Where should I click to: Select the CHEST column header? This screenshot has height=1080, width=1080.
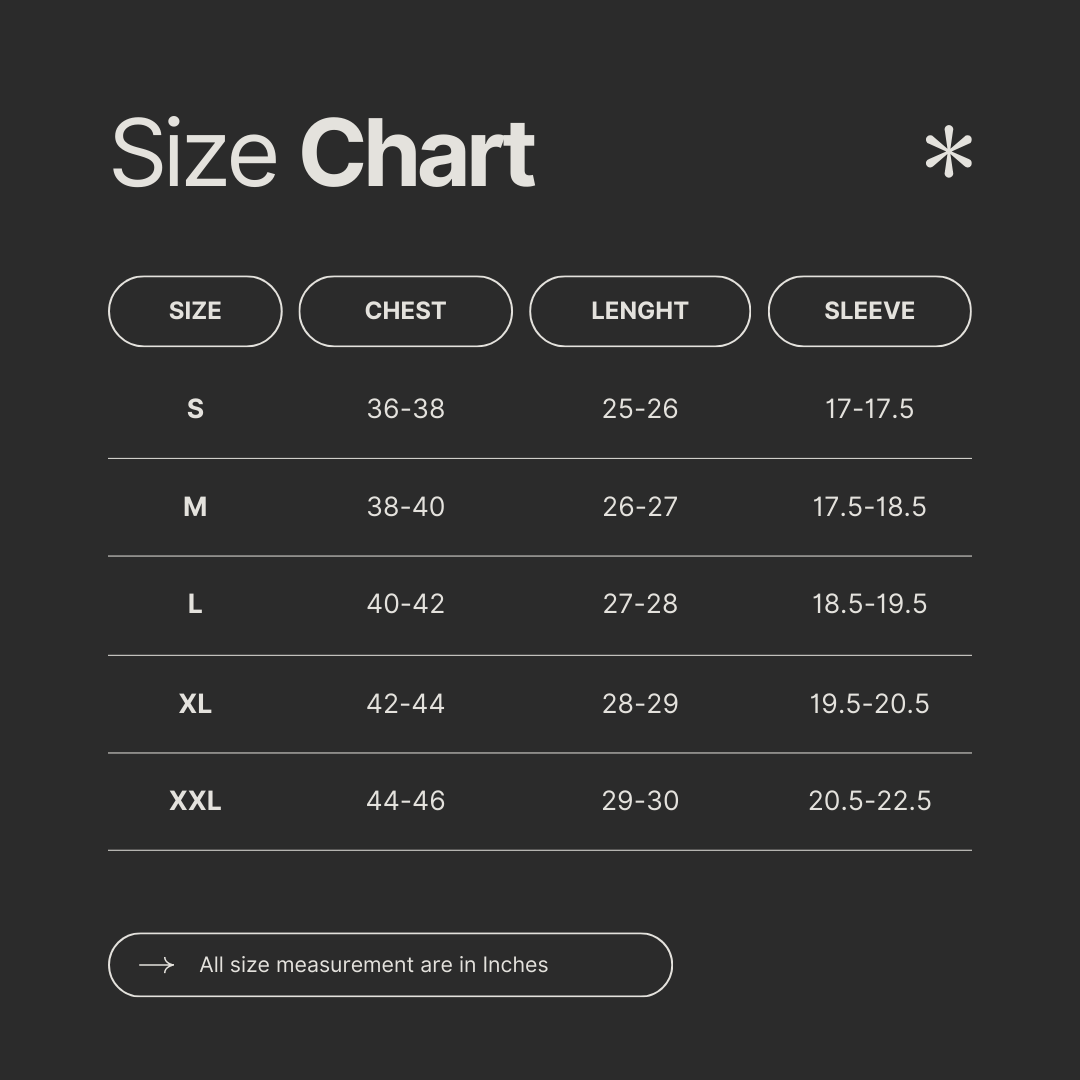pos(405,311)
